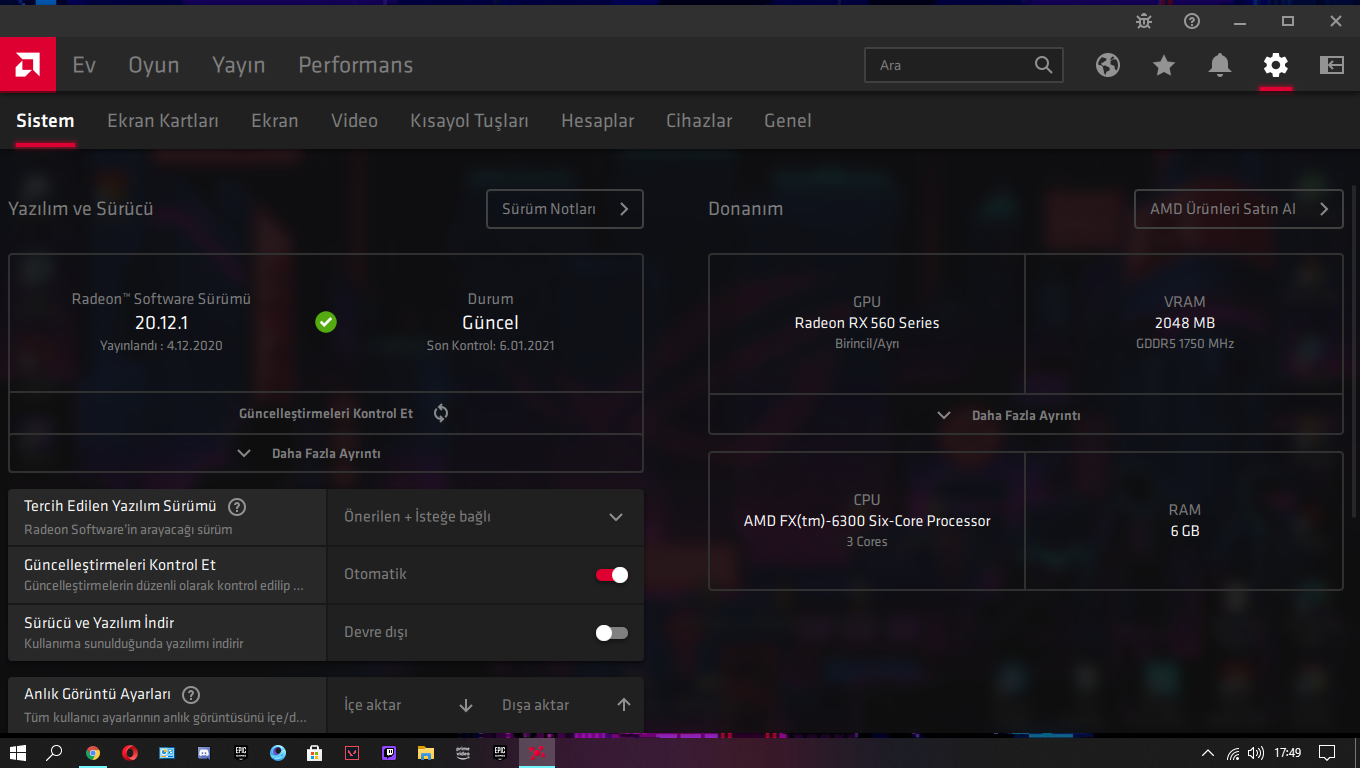Screen dimensions: 1360x768
Task: Select the Sistem settings tab
Action: click(45, 121)
